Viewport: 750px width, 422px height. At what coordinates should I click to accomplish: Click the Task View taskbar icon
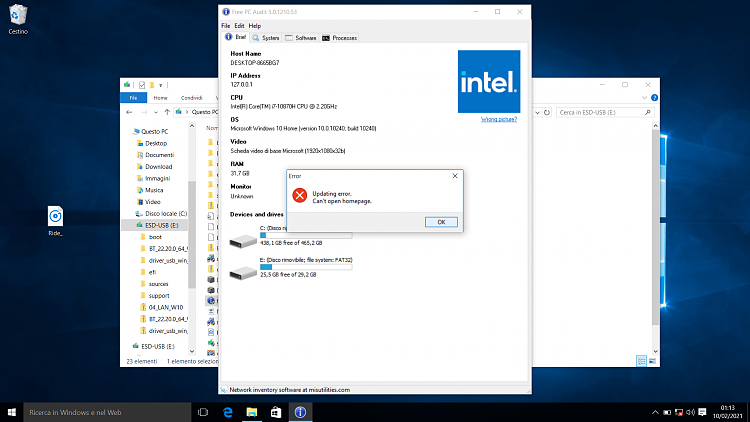pos(202,411)
